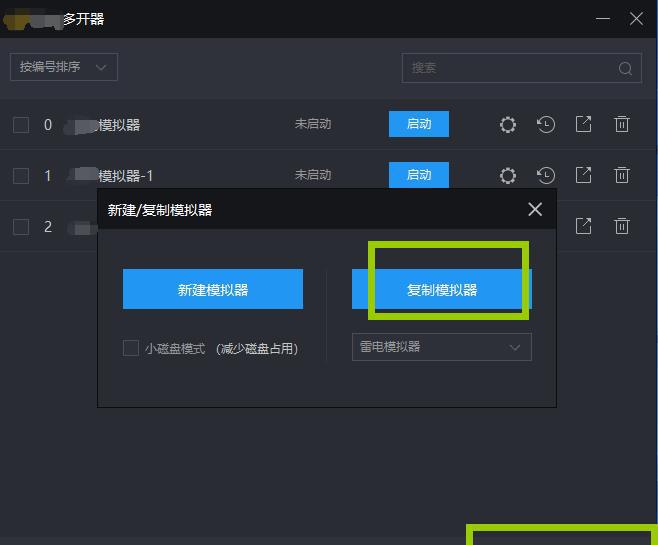Click the (减少磁盘占用) label

pyautogui.click(x=257, y=349)
